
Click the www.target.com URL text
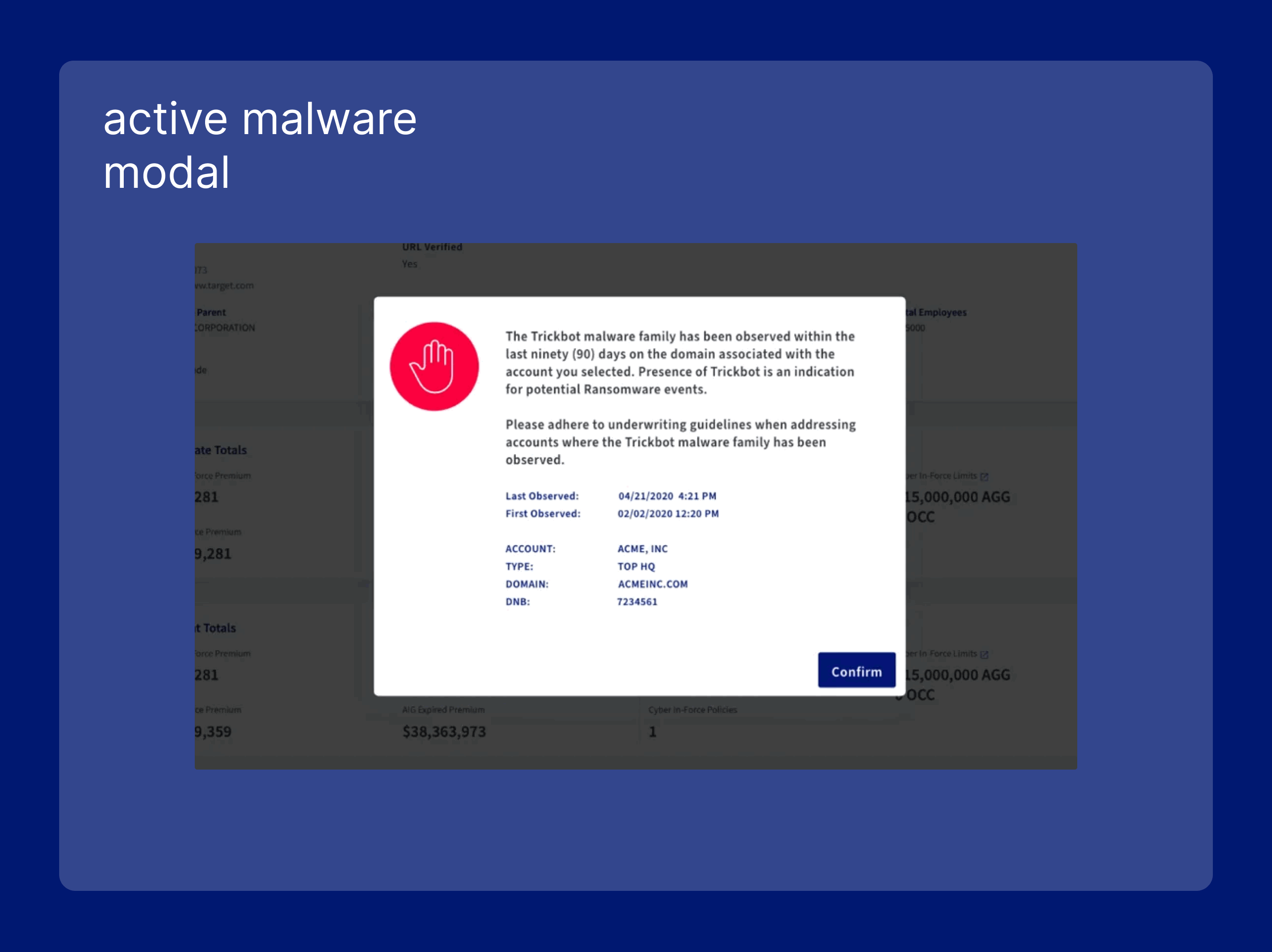coord(224,286)
